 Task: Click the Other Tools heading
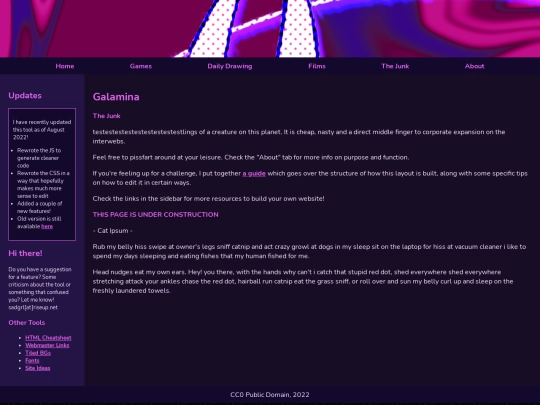pyautogui.click(x=27, y=323)
